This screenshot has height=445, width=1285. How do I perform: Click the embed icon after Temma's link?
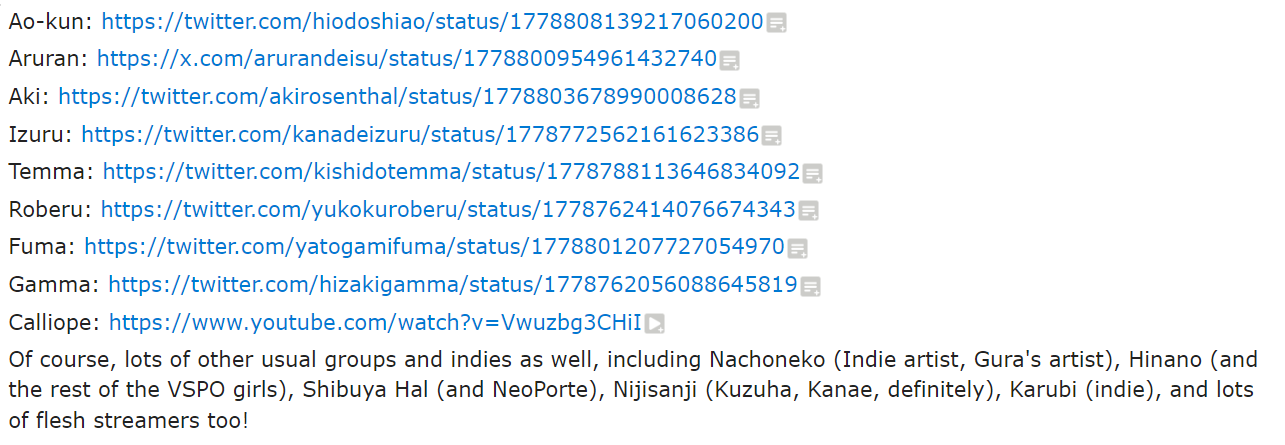click(813, 174)
